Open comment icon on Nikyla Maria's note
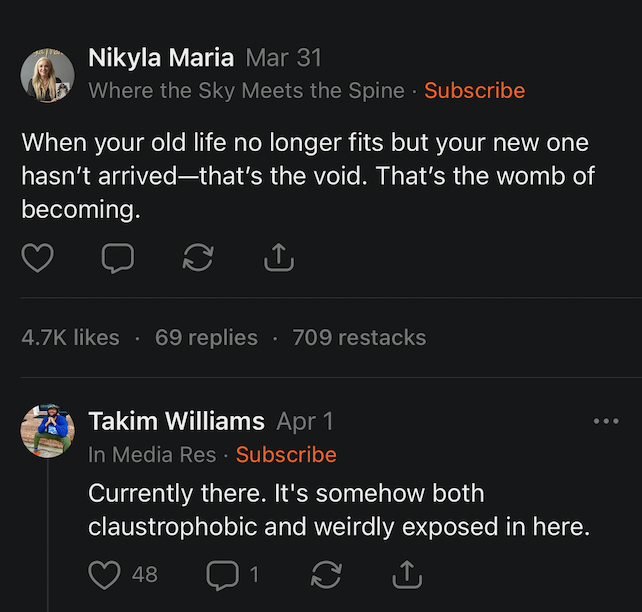 (118, 259)
